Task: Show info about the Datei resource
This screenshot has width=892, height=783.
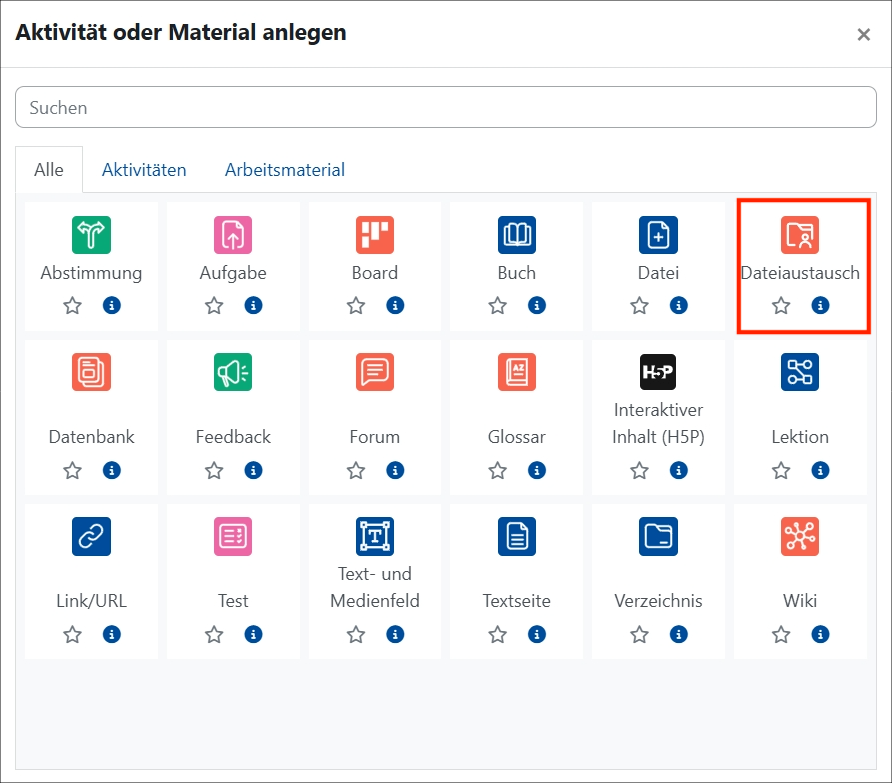Action: 679,305
